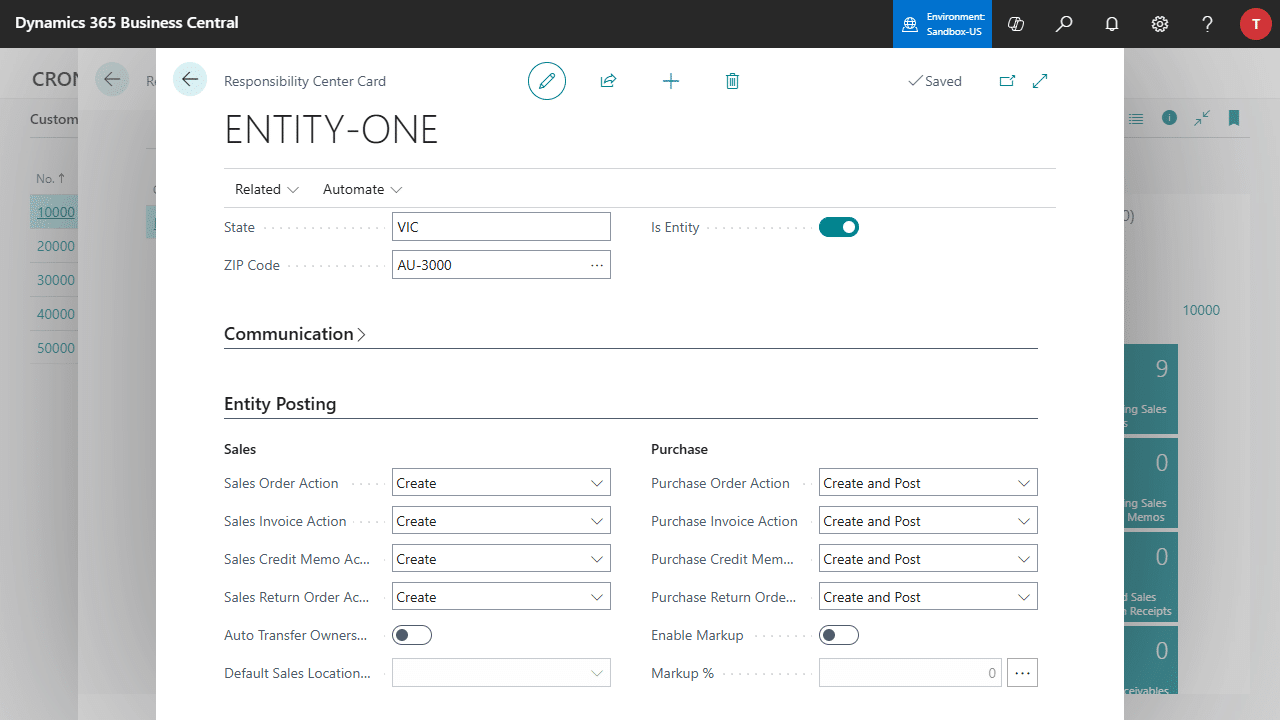This screenshot has width=1280, height=720.
Task: Click the Environment Sandbox-US indicator
Action: (x=943, y=24)
